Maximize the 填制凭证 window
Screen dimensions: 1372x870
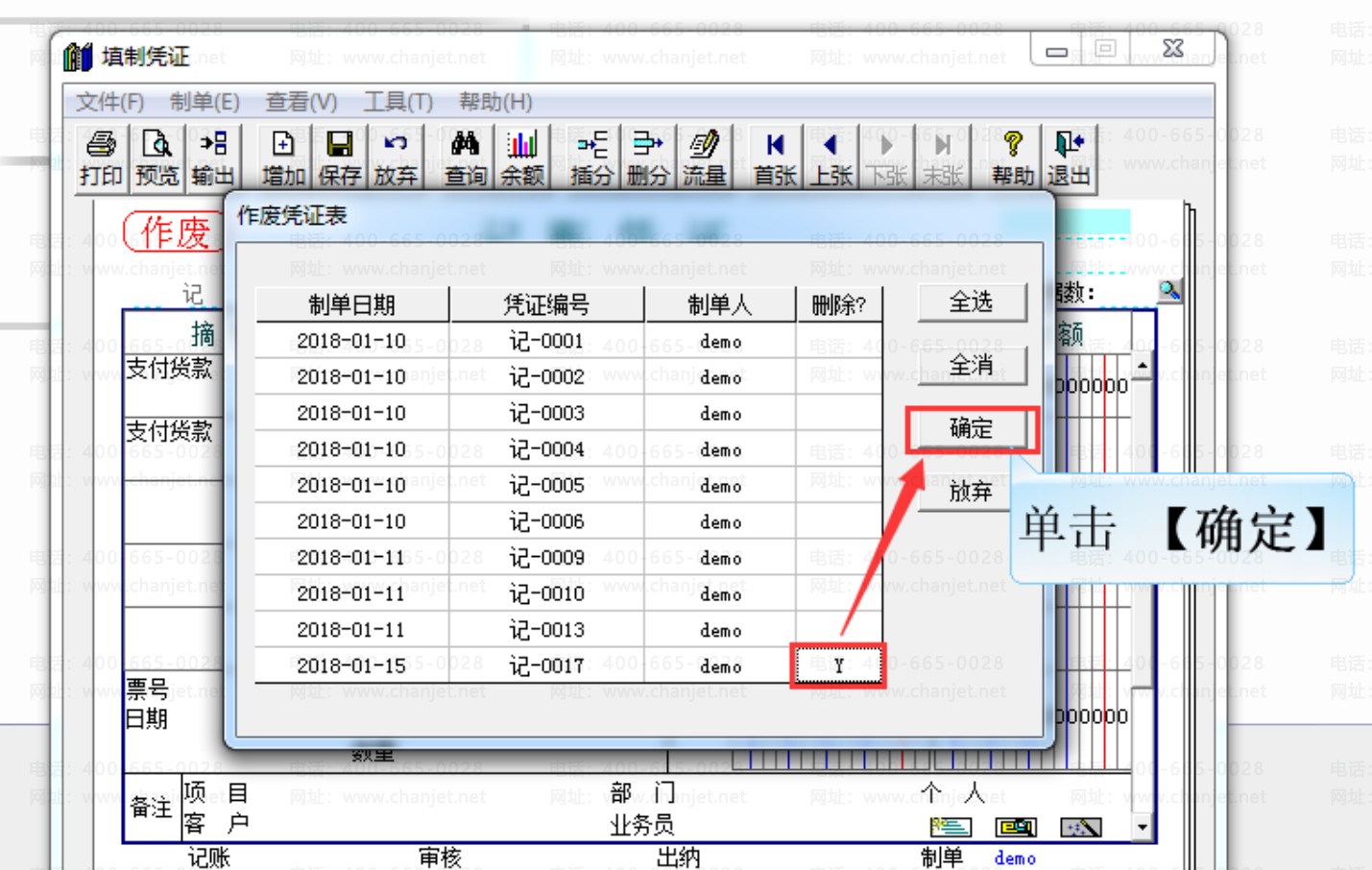pyautogui.click(x=1106, y=47)
